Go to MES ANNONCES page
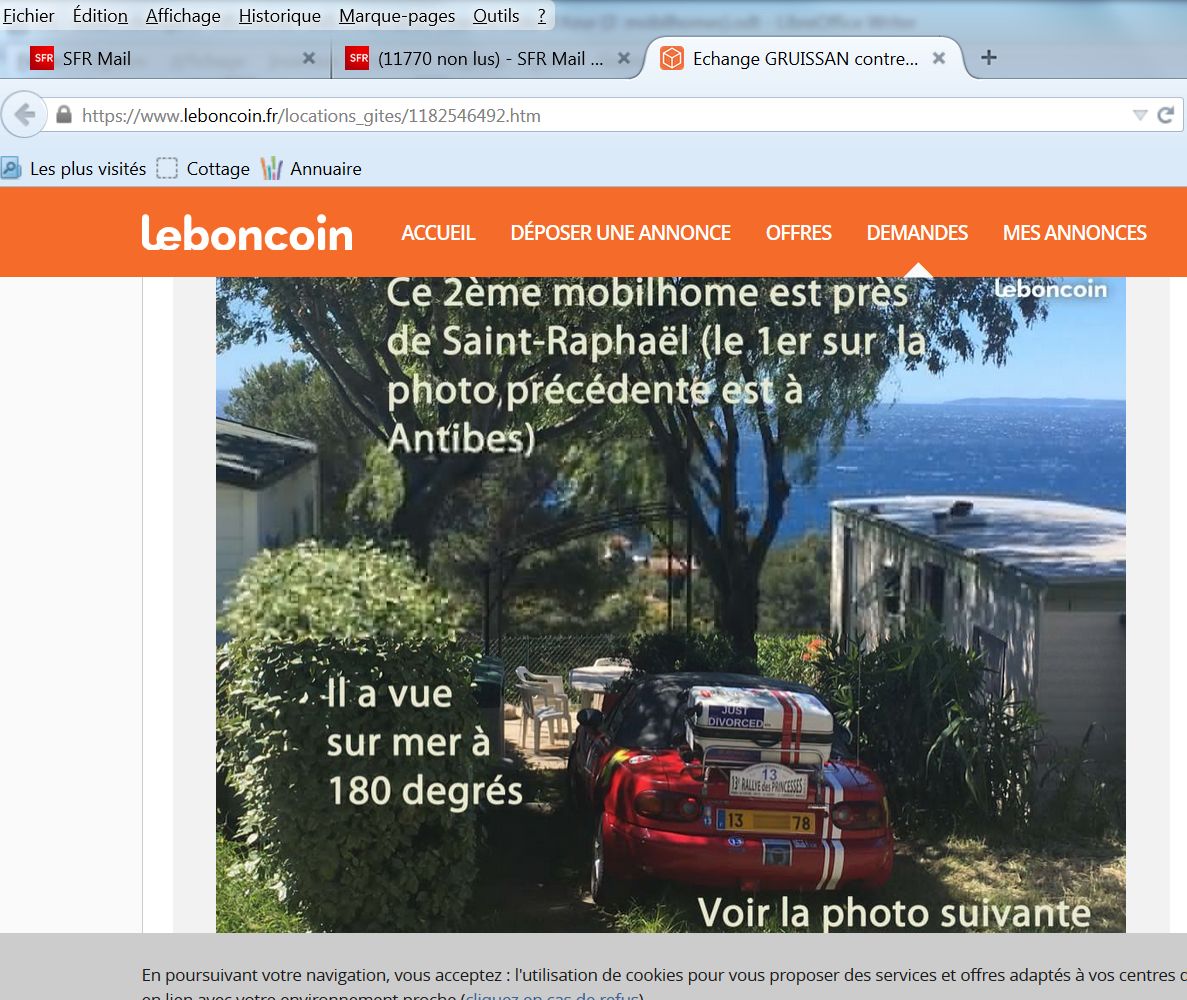 pyautogui.click(x=1074, y=232)
